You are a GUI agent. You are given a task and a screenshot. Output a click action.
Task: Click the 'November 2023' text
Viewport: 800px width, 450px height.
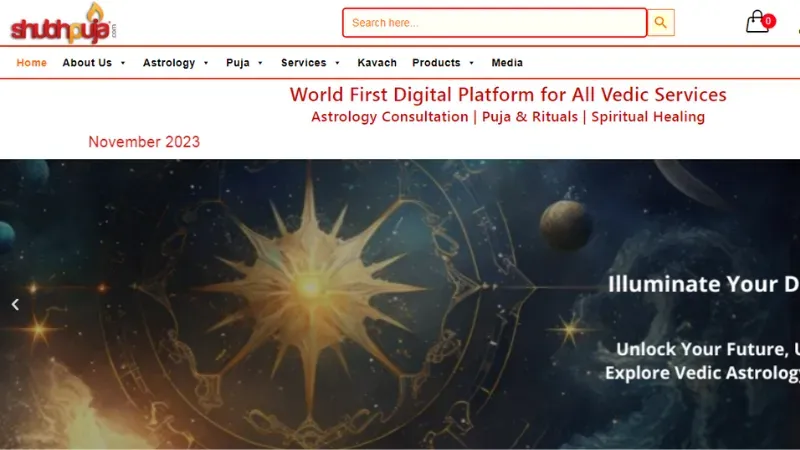[144, 142]
